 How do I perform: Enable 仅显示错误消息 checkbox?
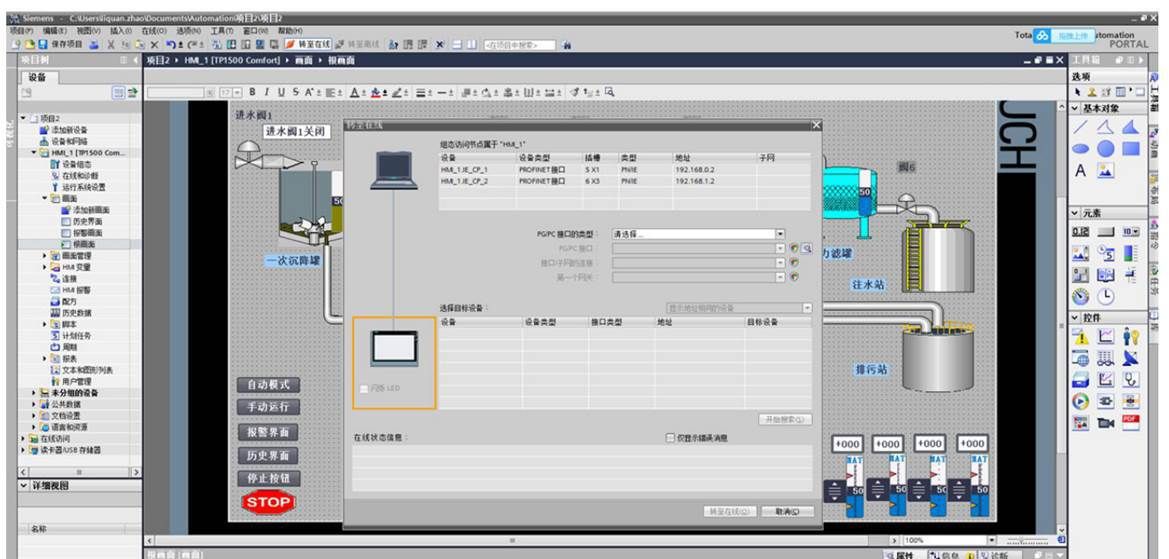click(670, 438)
